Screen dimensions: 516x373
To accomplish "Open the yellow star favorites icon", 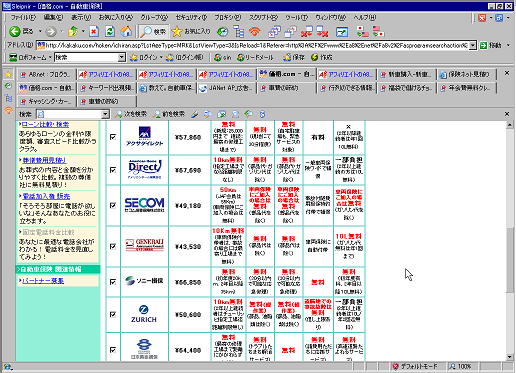I will (177, 32).
